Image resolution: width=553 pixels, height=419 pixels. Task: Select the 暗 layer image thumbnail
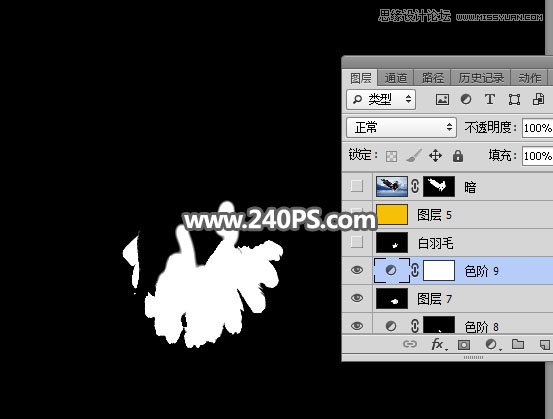coord(391,186)
